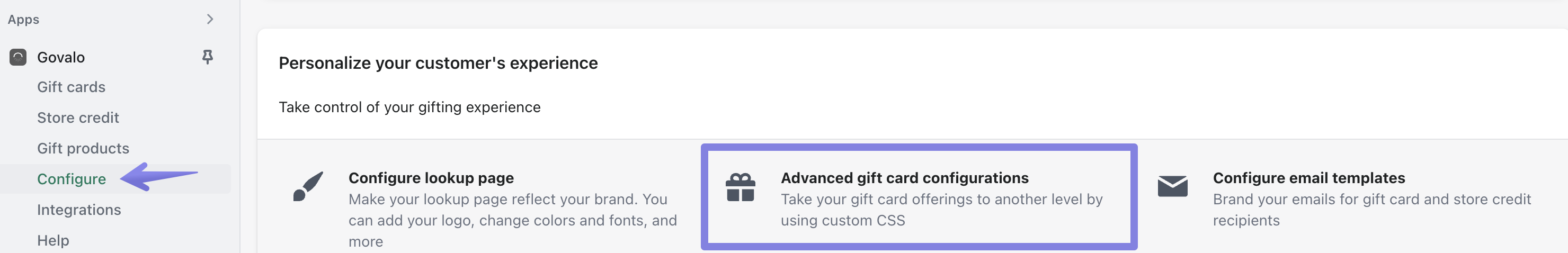
Task: Open Configure lookup page
Action: pyautogui.click(x=431, y=178)
